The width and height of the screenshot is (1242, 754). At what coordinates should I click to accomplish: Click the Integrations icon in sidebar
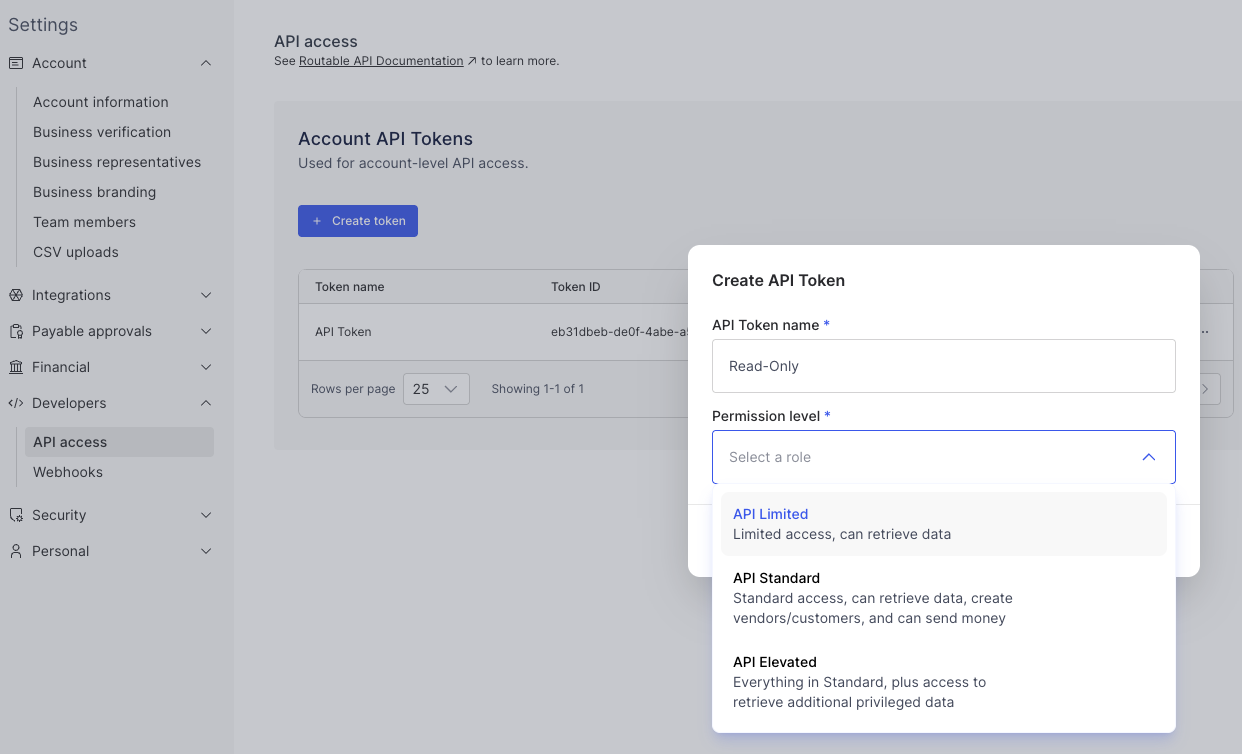click(x=16, y=295)
